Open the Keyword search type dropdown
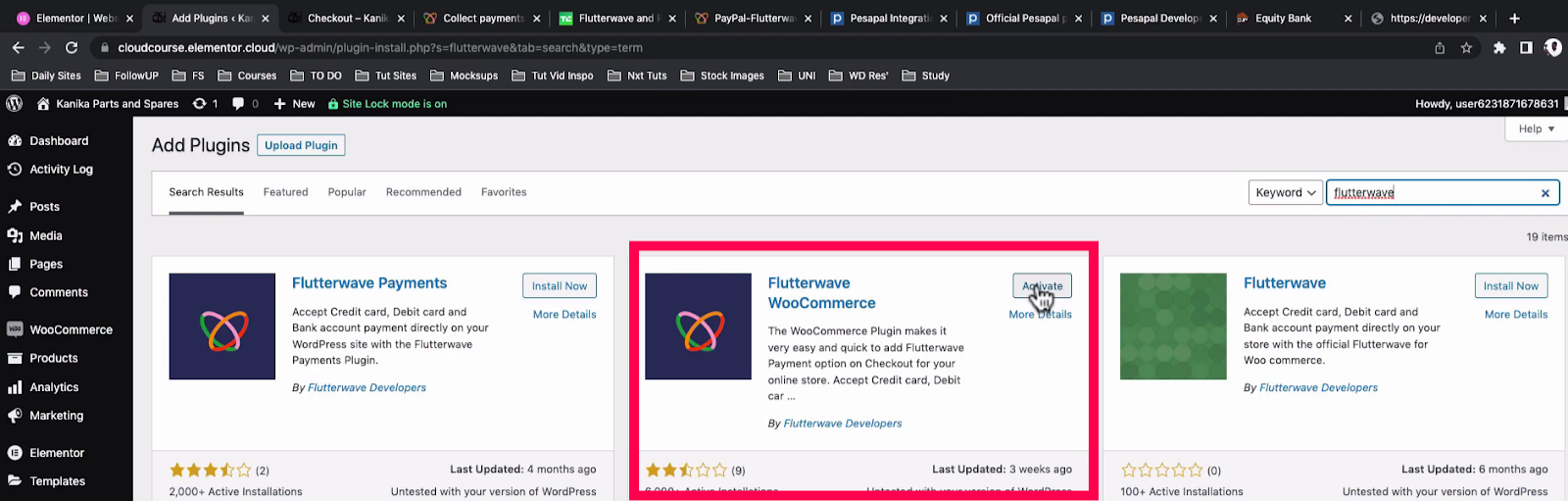Screen dimensions: 1568x501 1285,192
